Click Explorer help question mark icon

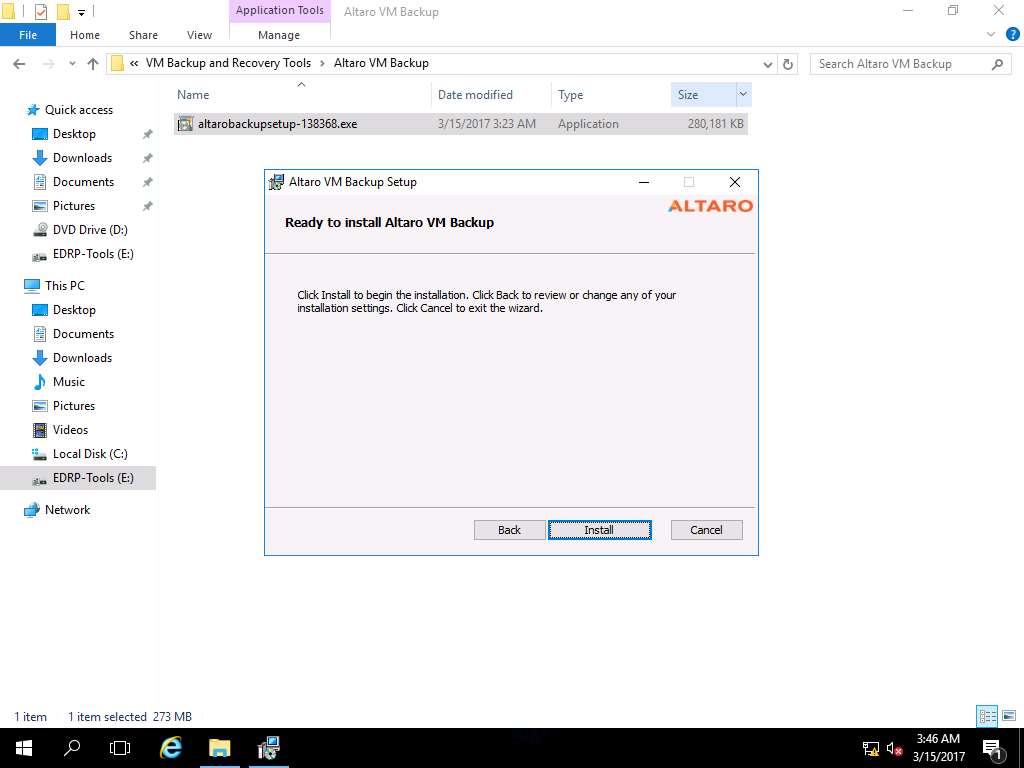tap(1012, 35)
